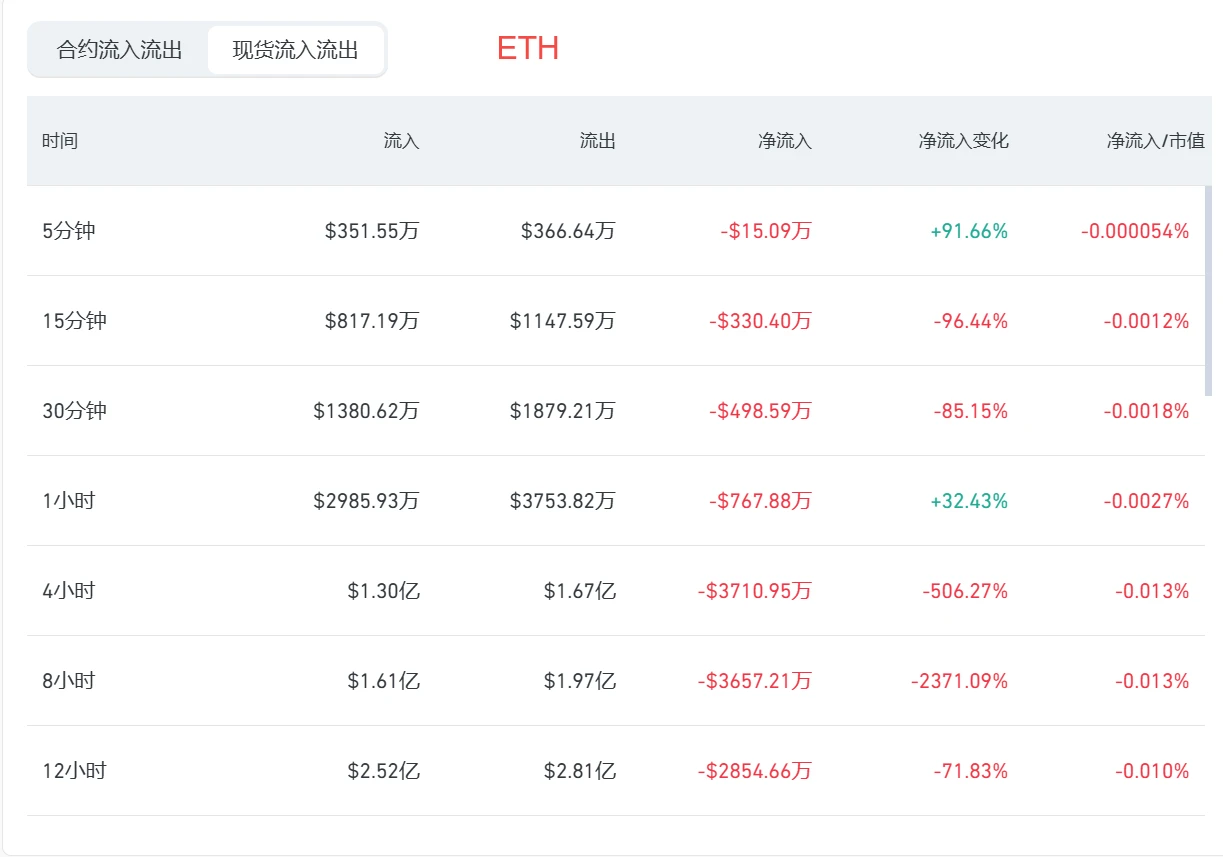Screen dimensions: 1223x857
Task: Select the 5分钟 row
Action: tap(616, 231)
